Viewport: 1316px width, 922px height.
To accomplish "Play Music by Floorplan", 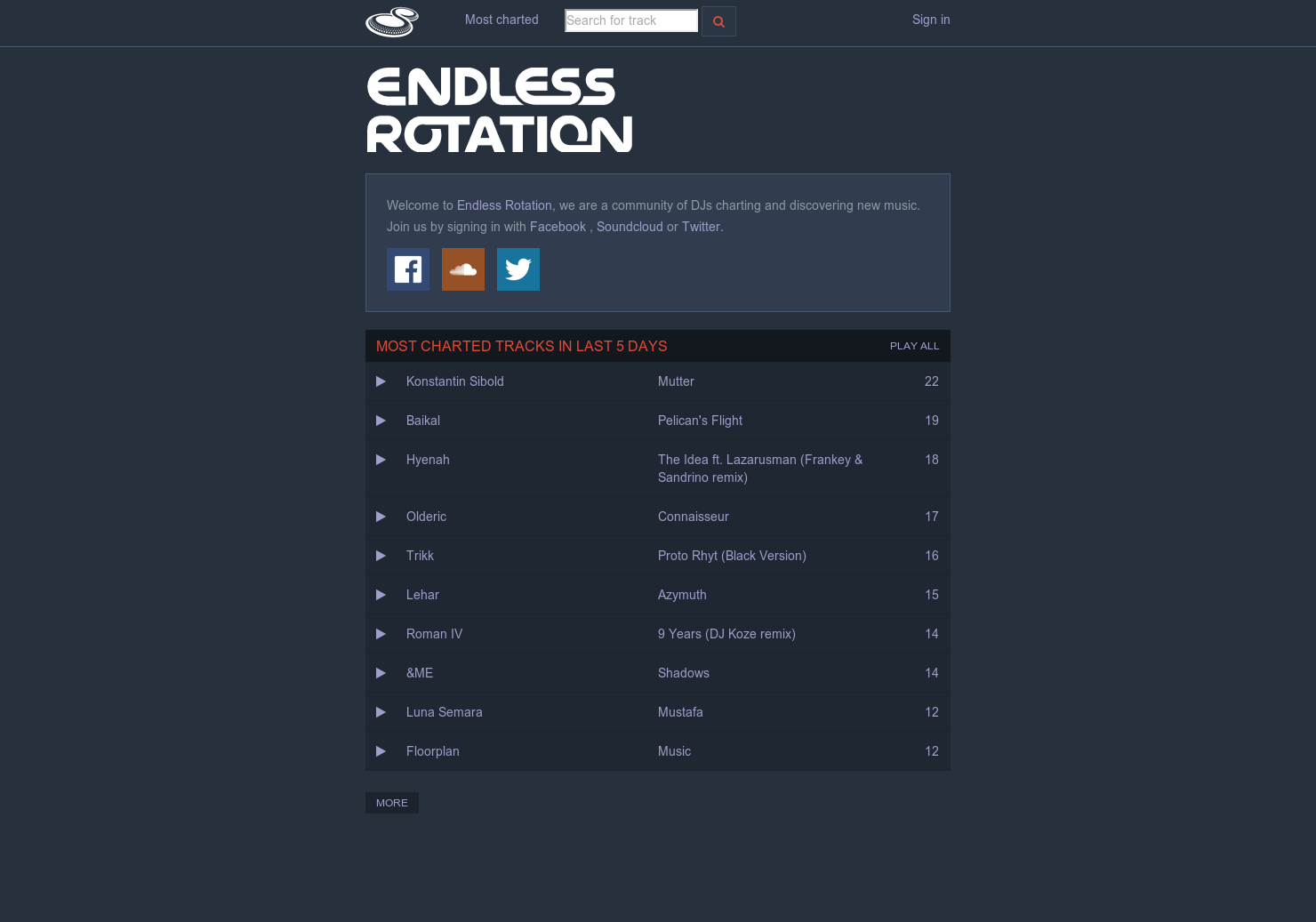I will tap(381, 751).
